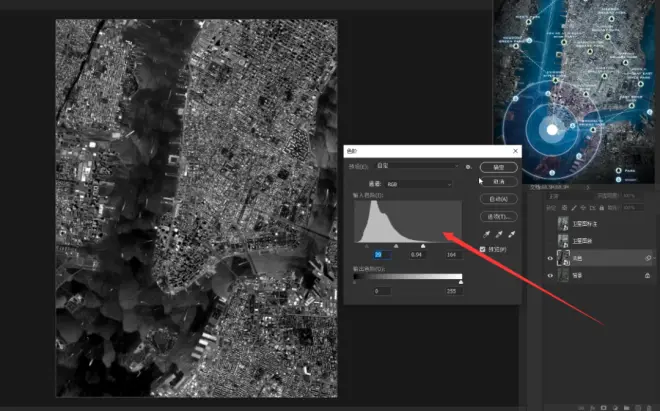Open the Channel RGB dropdown
This screenshot has height=411, width=660.
[420, 184]
